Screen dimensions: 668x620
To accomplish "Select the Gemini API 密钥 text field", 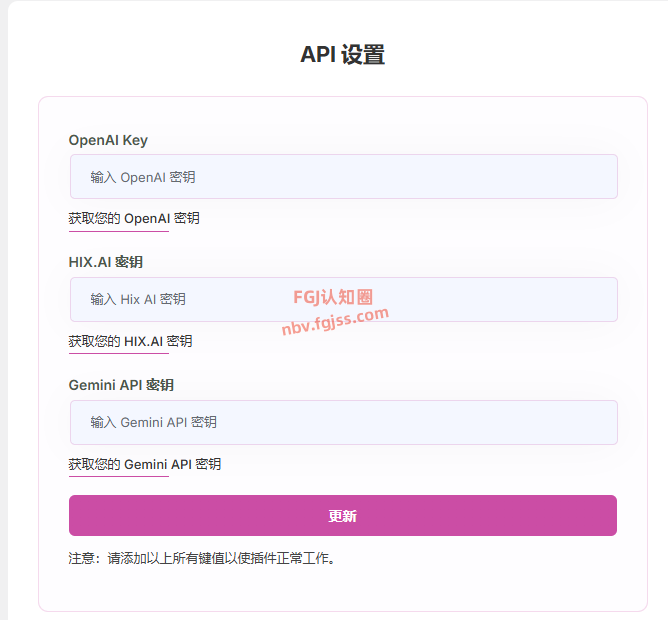I will pos(400,422).
